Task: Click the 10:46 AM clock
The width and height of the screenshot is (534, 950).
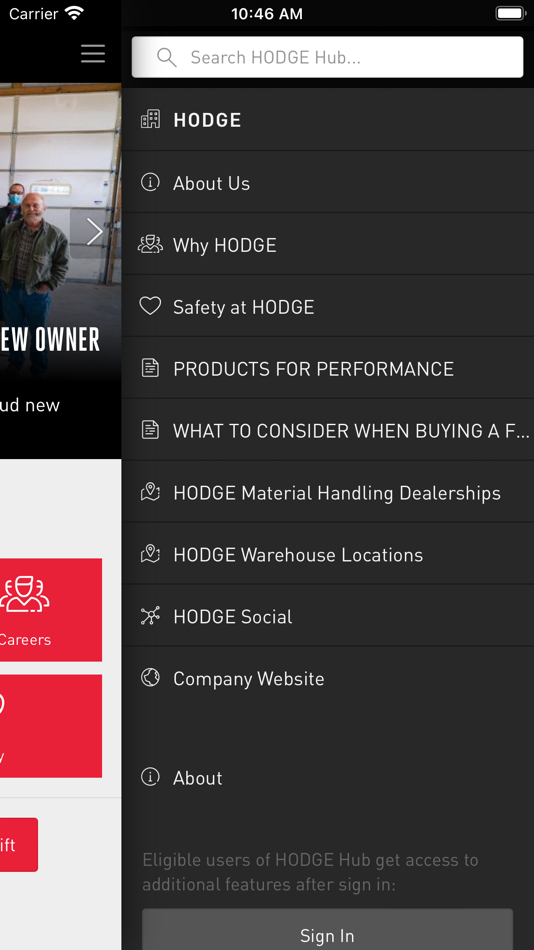Action: click(267, 14)
